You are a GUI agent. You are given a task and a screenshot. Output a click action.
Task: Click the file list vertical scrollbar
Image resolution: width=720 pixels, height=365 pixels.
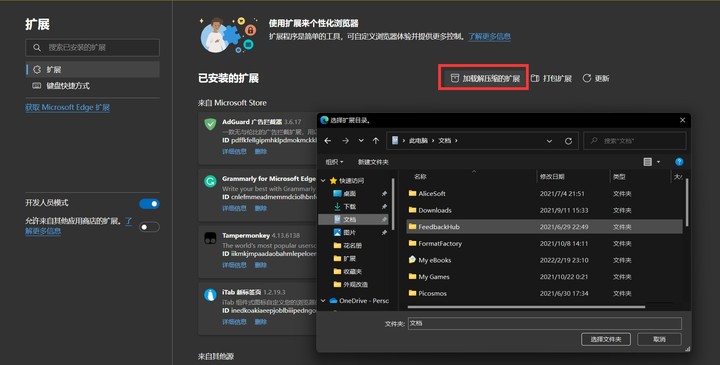[687, 202]
